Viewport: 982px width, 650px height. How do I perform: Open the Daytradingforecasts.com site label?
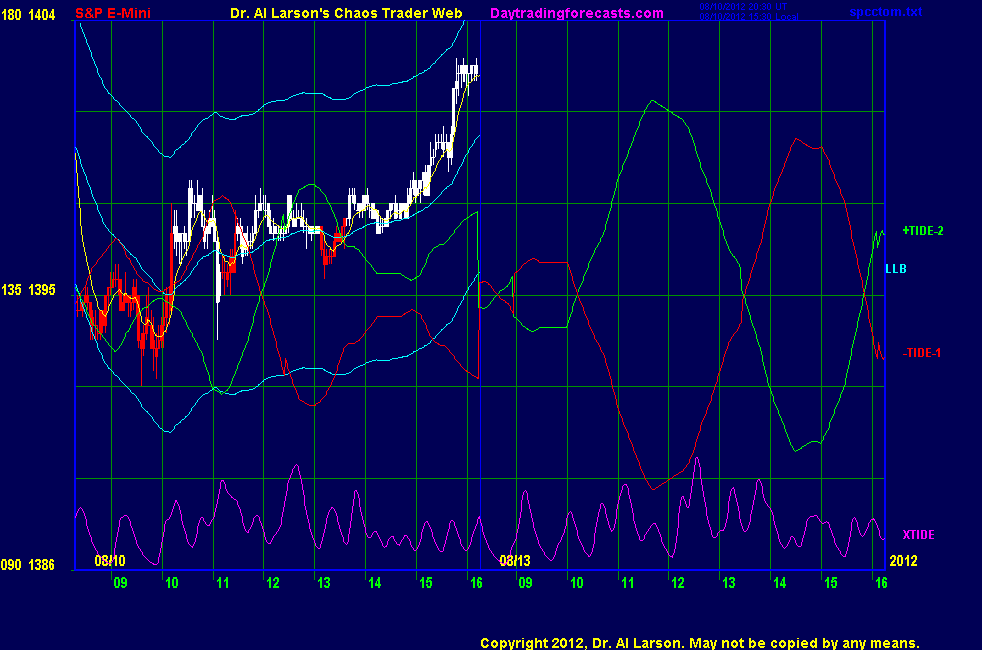click(577, 13)
